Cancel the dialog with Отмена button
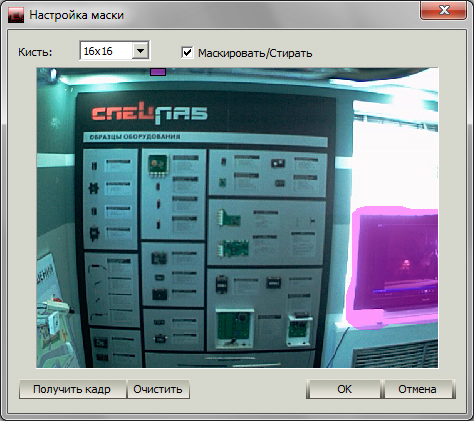The image size is (474, 421). coord(418,389)
